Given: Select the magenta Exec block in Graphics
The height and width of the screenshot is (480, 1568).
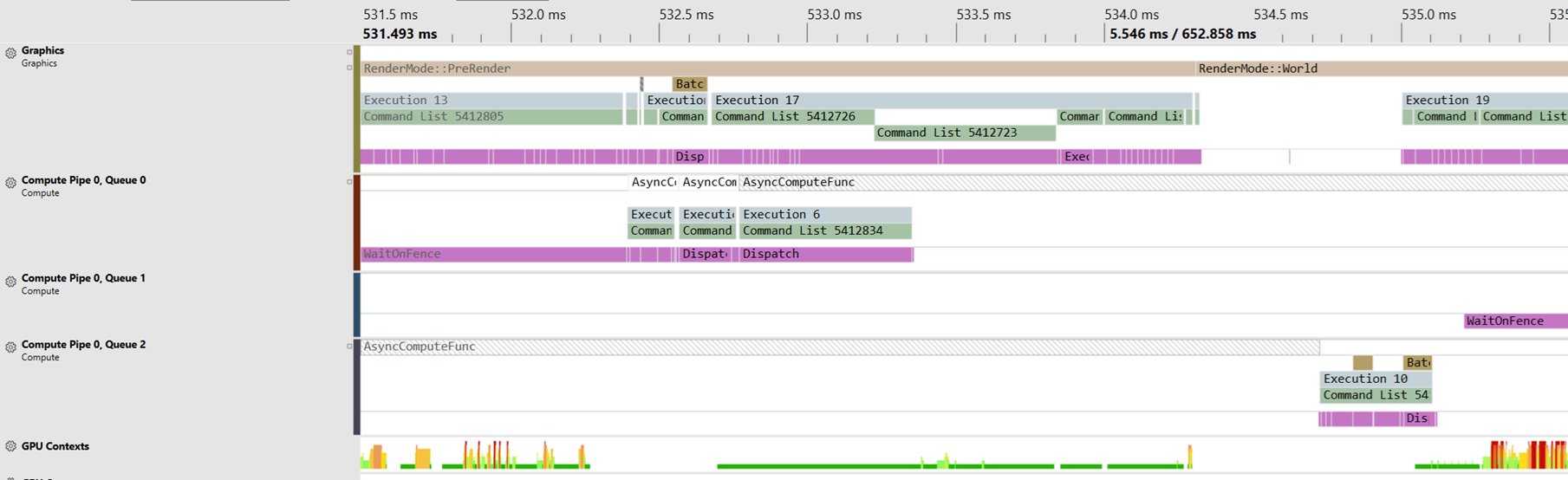Looking at the screenshot, I should coord(1077,157).
